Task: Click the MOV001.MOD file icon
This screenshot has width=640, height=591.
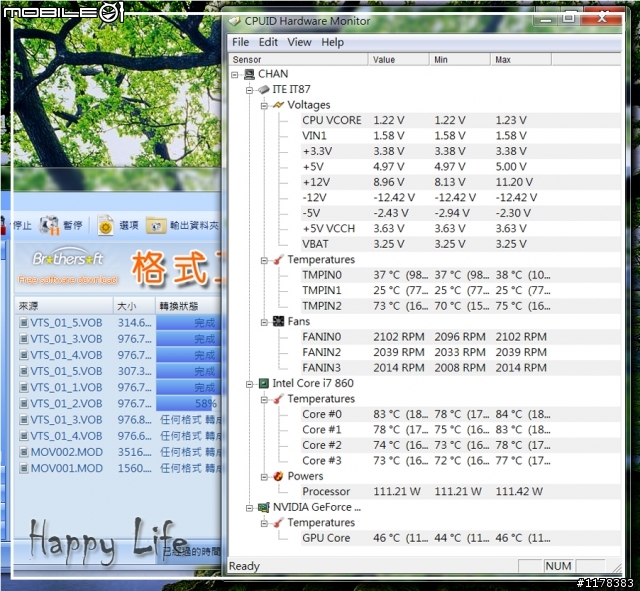Action: (24, 468)
